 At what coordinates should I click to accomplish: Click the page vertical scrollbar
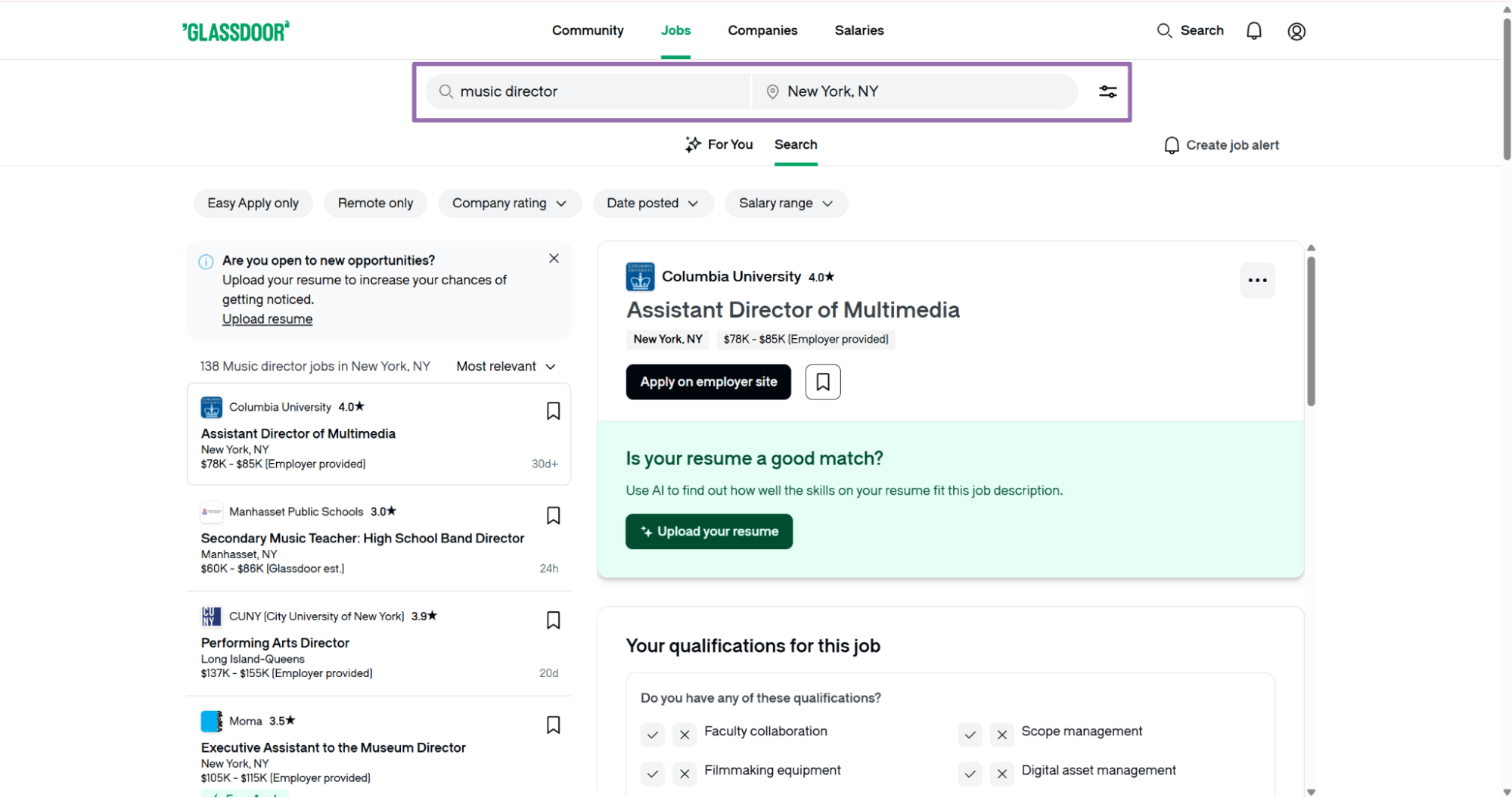click(1507, 89)
